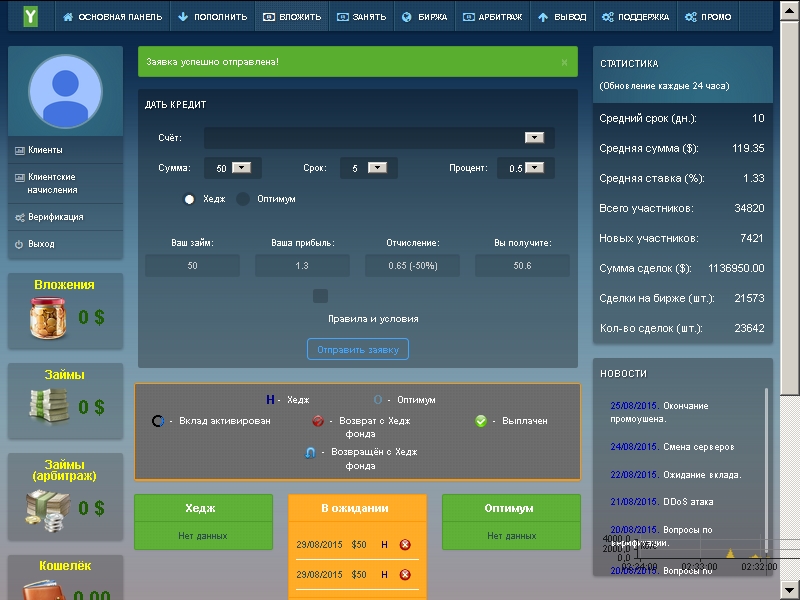Click the Вы получите value field
This screenshot has width=800, height=600.
(522, 265)
